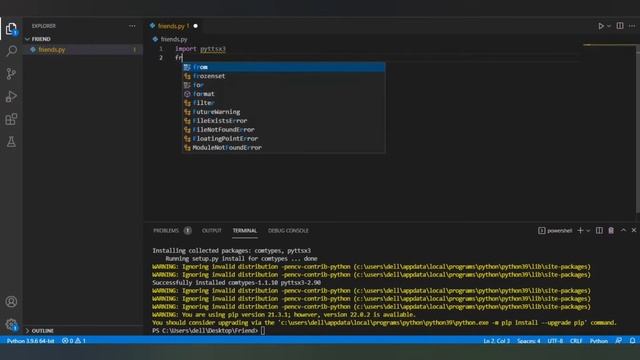The height and width of the screenshot is (360, 640).
Task: Click the feedback icon in status bar
Action: point(619,340)
